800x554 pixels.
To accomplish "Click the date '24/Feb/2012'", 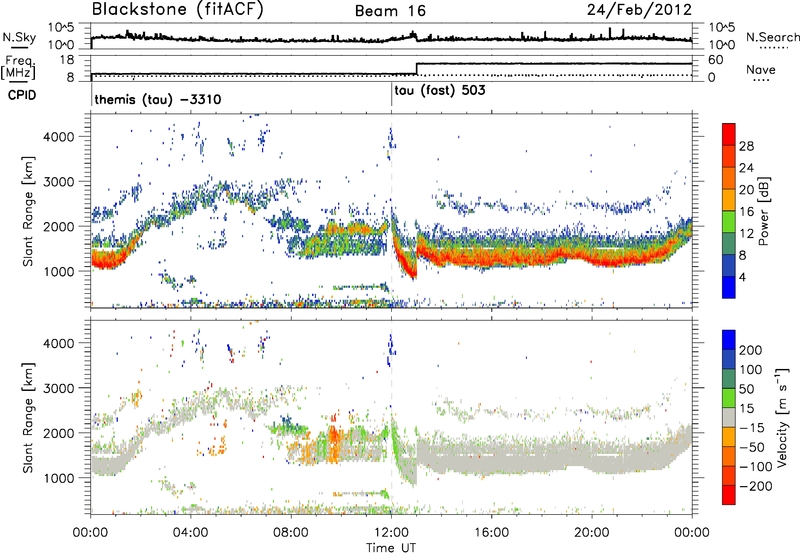I will pos(639,10).
